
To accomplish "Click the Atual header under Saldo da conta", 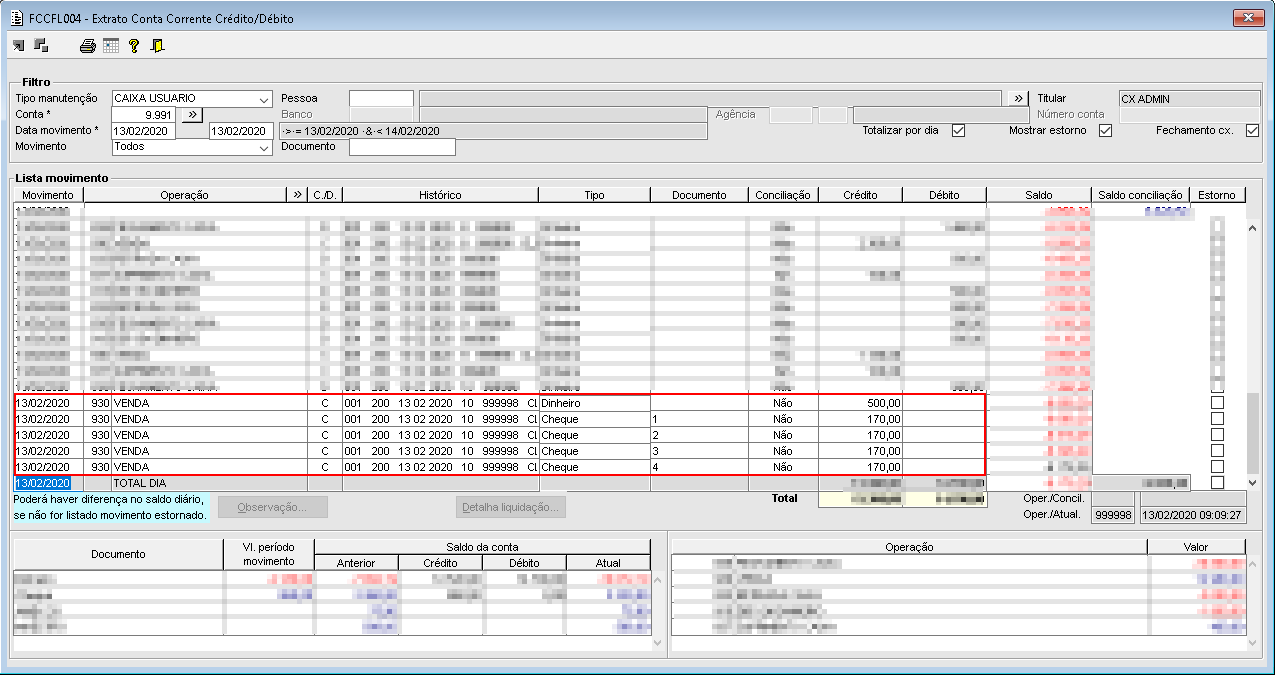I will coord(608,563).
